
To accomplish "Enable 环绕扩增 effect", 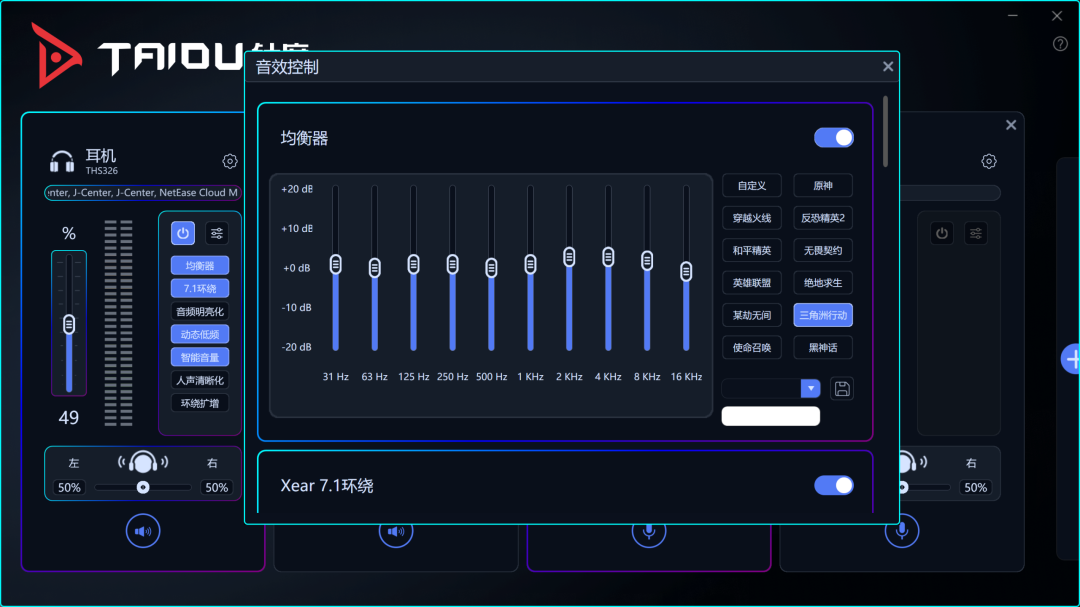I will pos(200,403).
